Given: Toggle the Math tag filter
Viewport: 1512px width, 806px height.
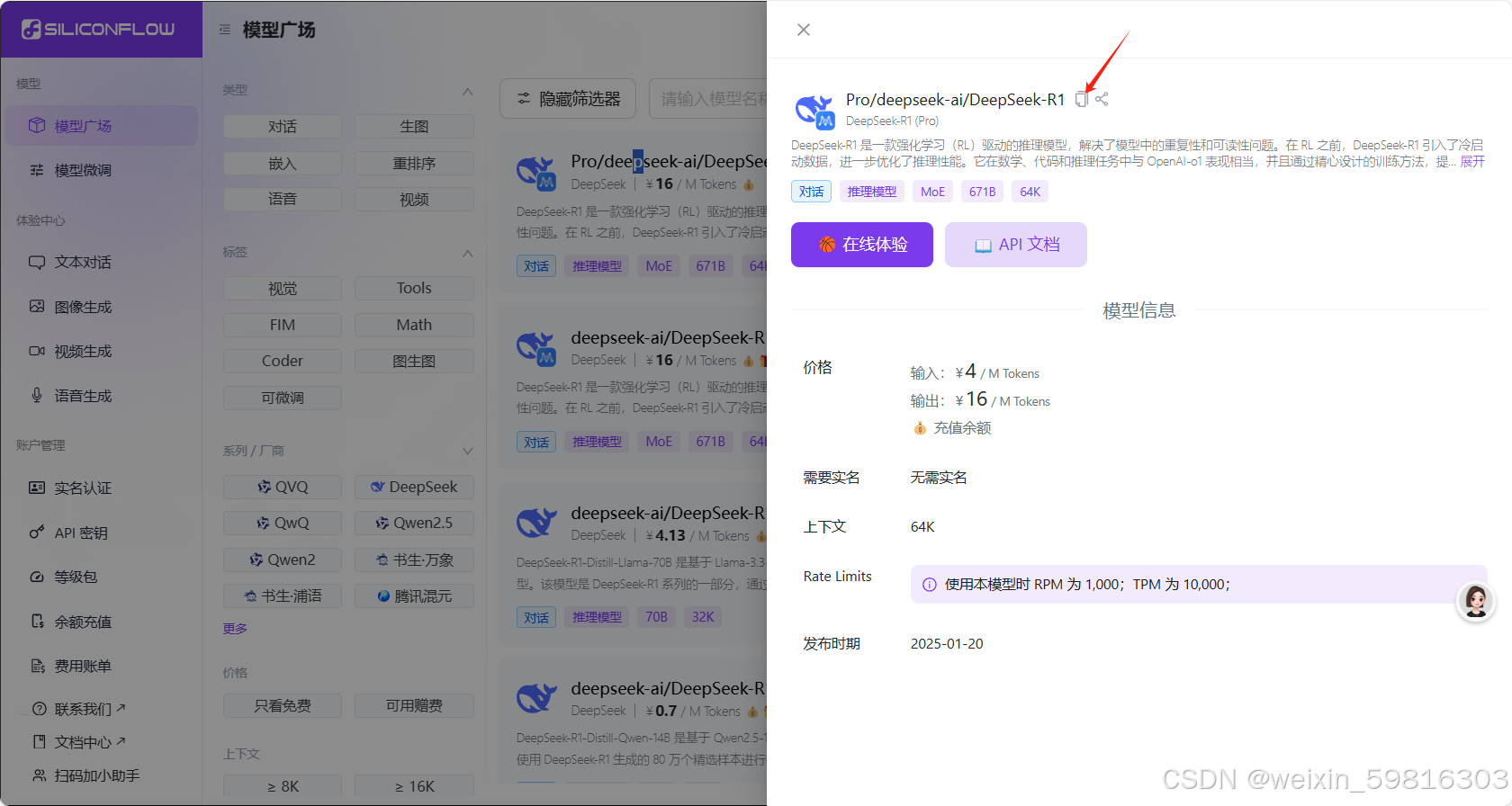Looking at the screenshot, I should [414, 325].
